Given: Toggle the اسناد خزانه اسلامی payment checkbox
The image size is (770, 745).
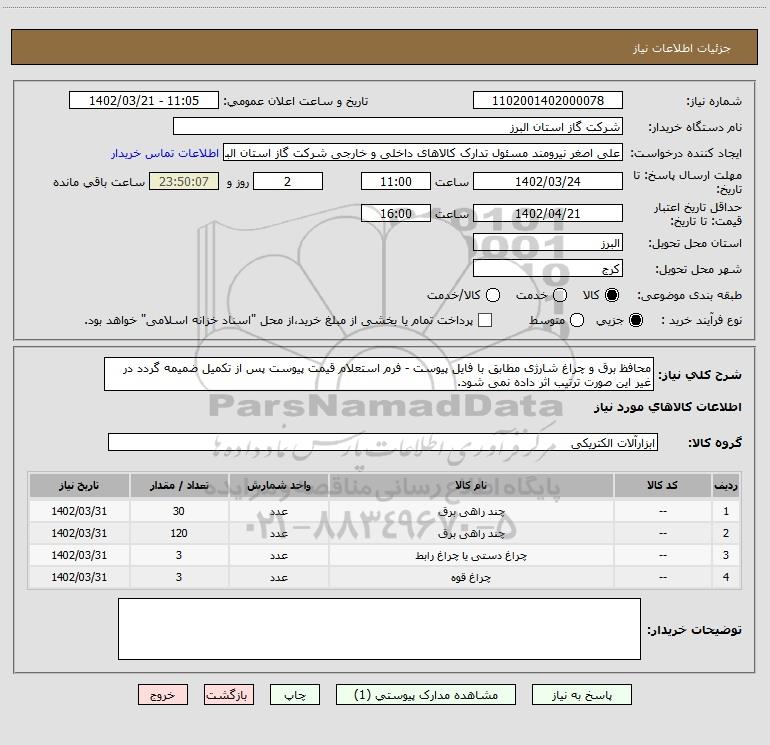Looking at the screenshot, I should coord(485,320).
